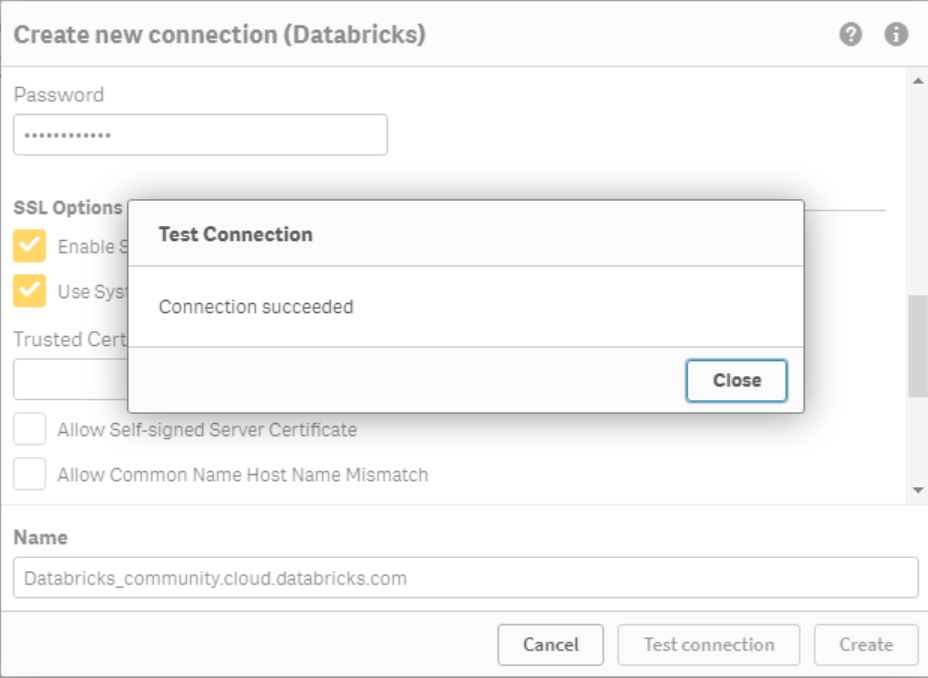The image size is (928, 678).
Task: Click scrollbar track above the thumb
Action: [918, 190]
